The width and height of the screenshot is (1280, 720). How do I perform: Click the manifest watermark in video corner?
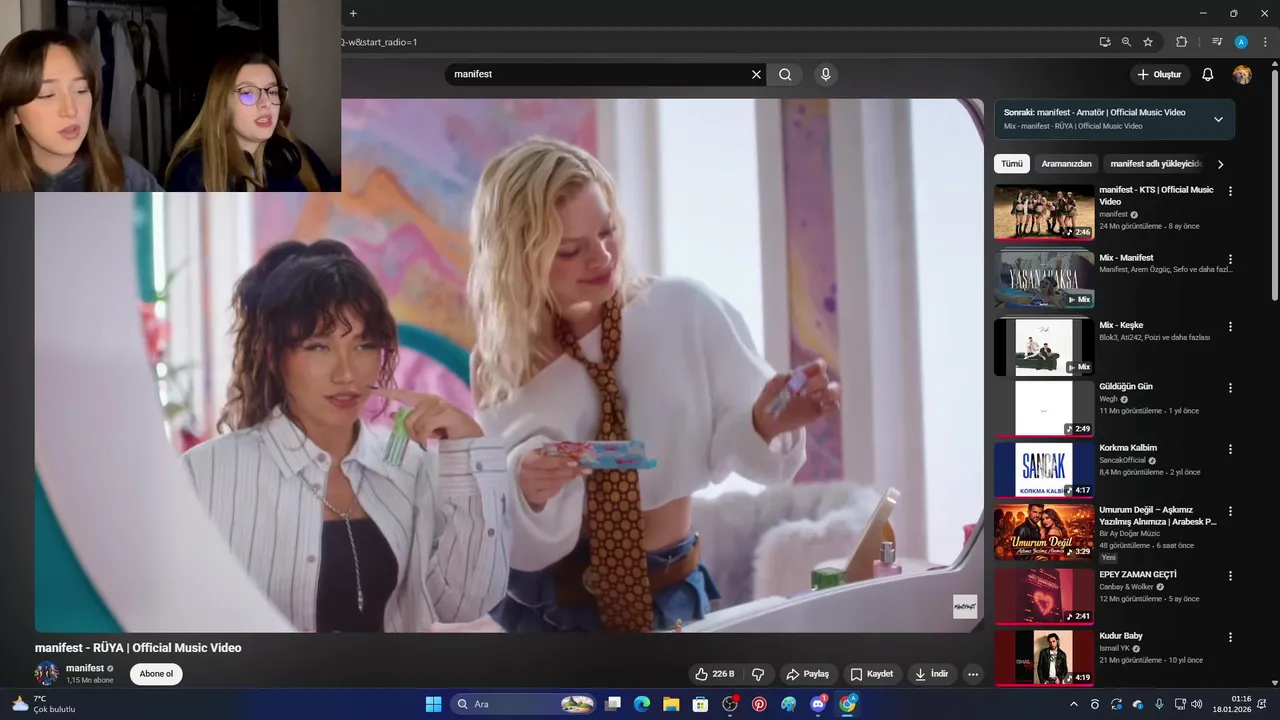(965, 606)
